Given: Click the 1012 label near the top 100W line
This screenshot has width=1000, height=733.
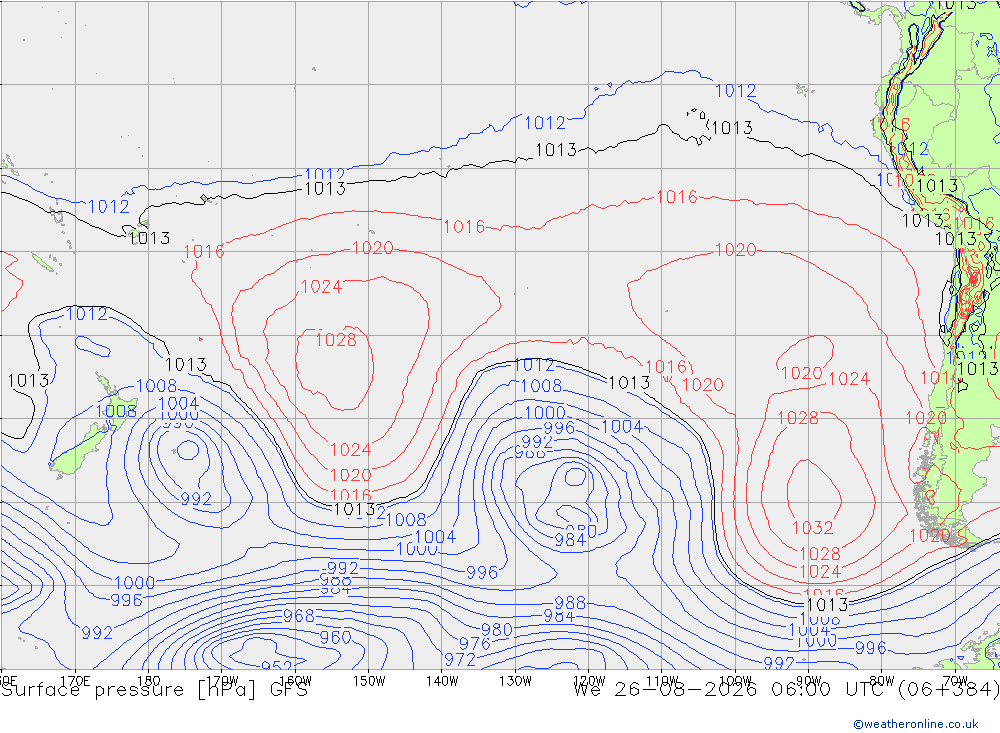Looking at the screenshot, I should 735,91.
